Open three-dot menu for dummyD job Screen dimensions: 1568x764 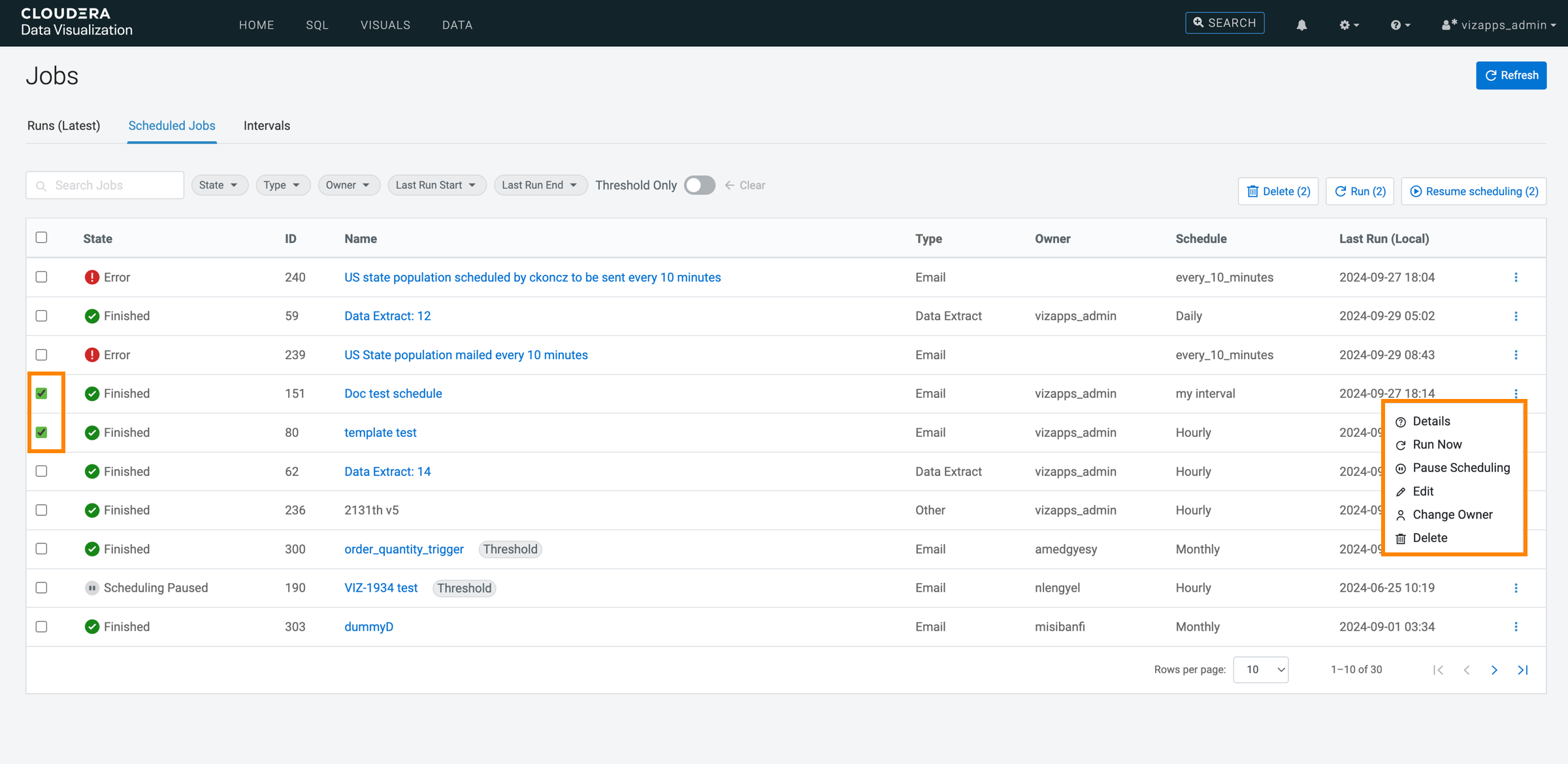click(1516, 627)
